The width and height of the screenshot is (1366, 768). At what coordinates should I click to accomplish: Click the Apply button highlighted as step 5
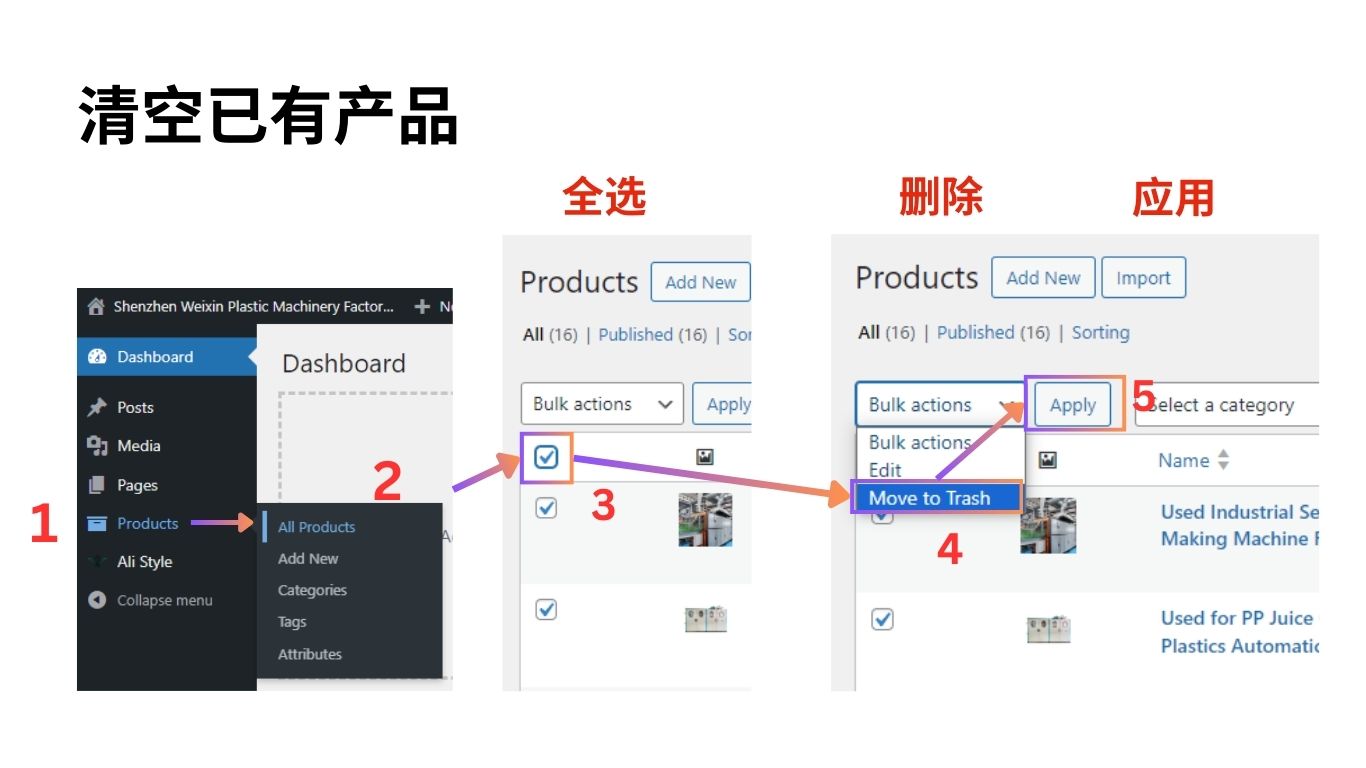point(1073,405)
